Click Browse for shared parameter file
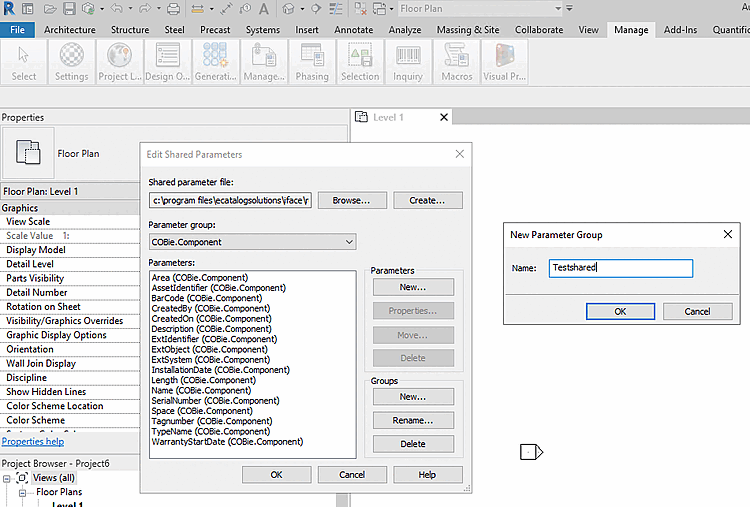Viewport: 750px width, 507px height. click(351, 200)
